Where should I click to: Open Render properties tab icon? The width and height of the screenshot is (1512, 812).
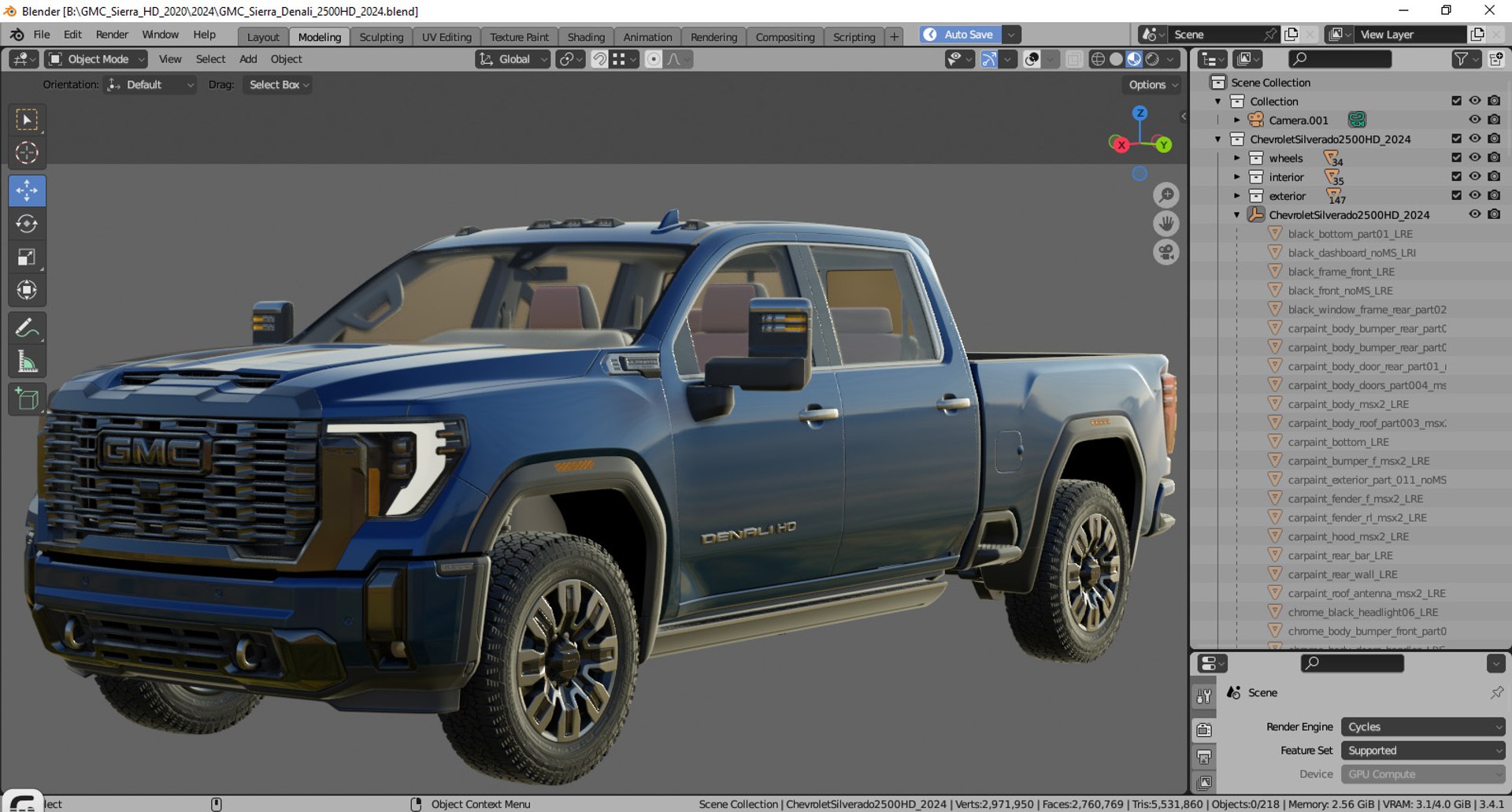1204,730
